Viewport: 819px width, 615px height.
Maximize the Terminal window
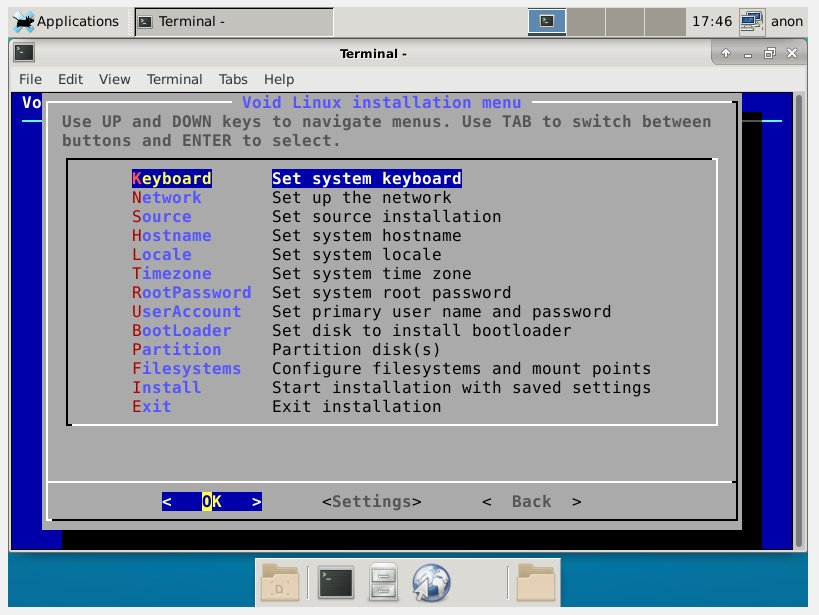point(769,53)
